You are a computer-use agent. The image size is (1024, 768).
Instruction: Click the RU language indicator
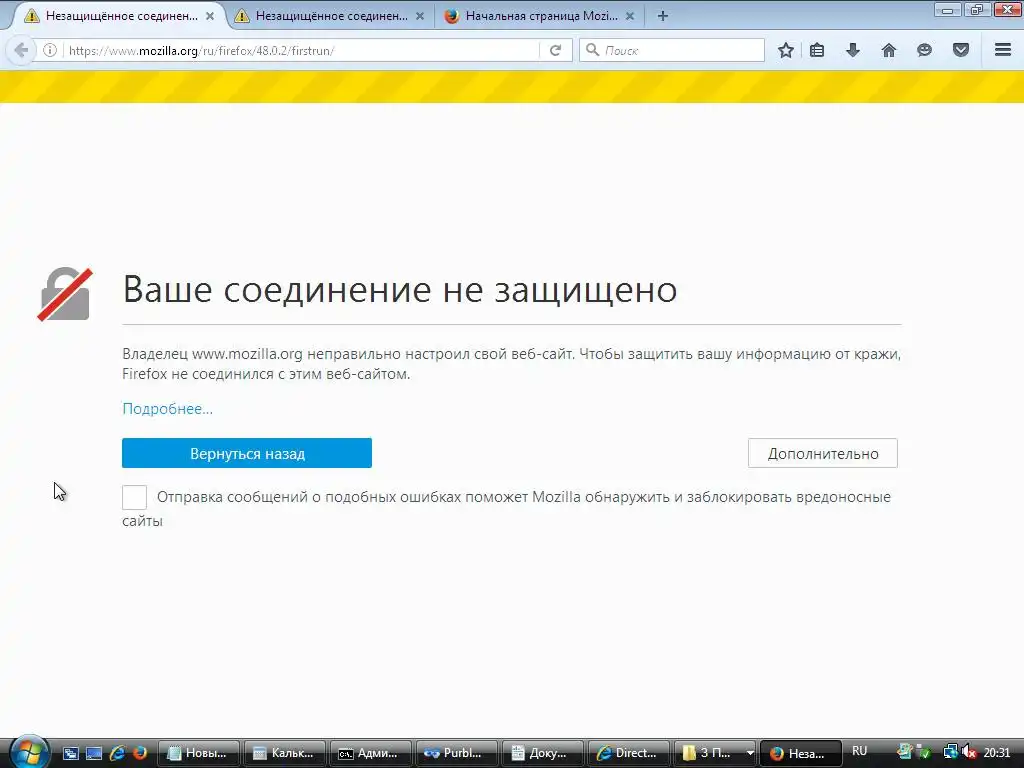[859, 751]
